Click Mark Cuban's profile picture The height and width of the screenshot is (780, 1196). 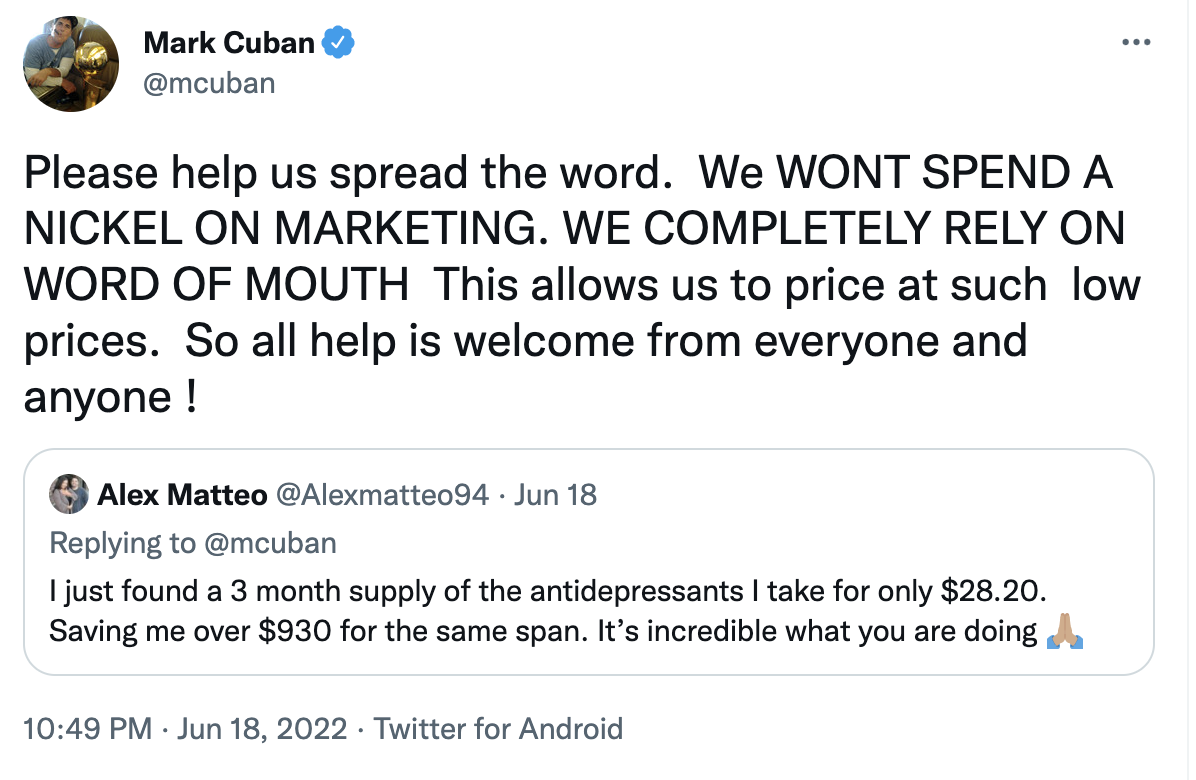click(71, 64)
